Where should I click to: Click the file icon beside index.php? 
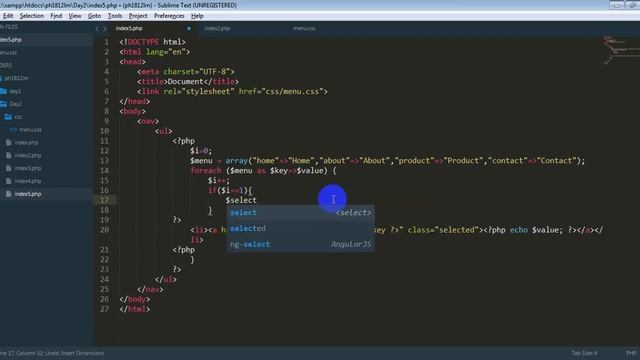[x=9, y=142]
